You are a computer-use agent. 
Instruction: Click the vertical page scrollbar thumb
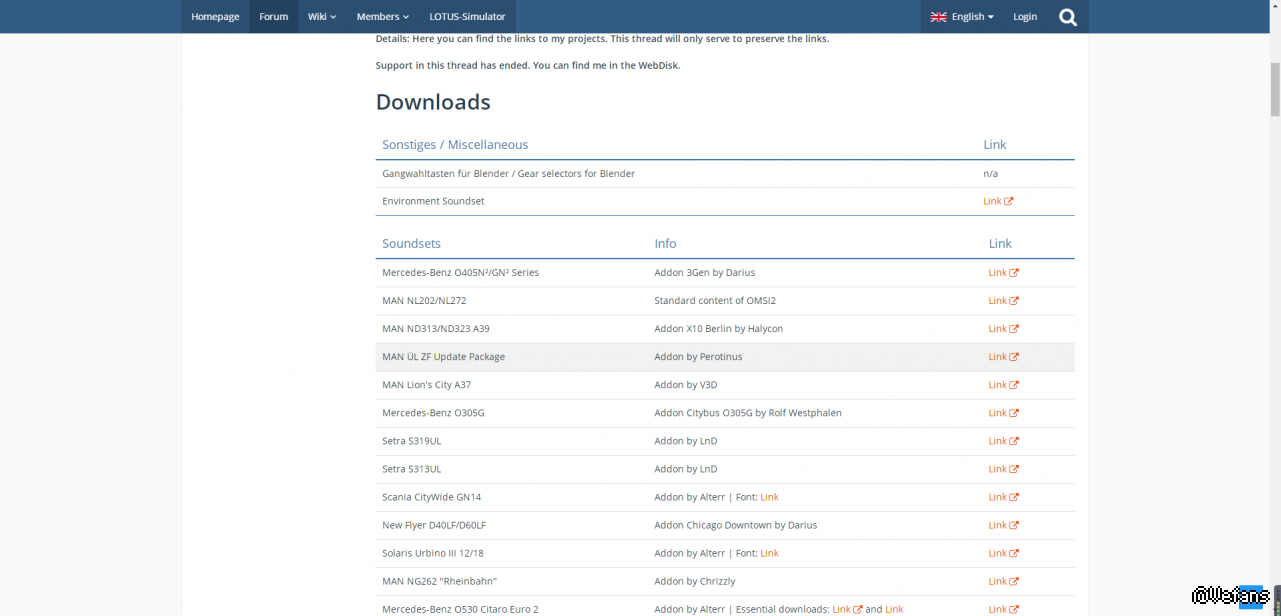click(1275, 88)
